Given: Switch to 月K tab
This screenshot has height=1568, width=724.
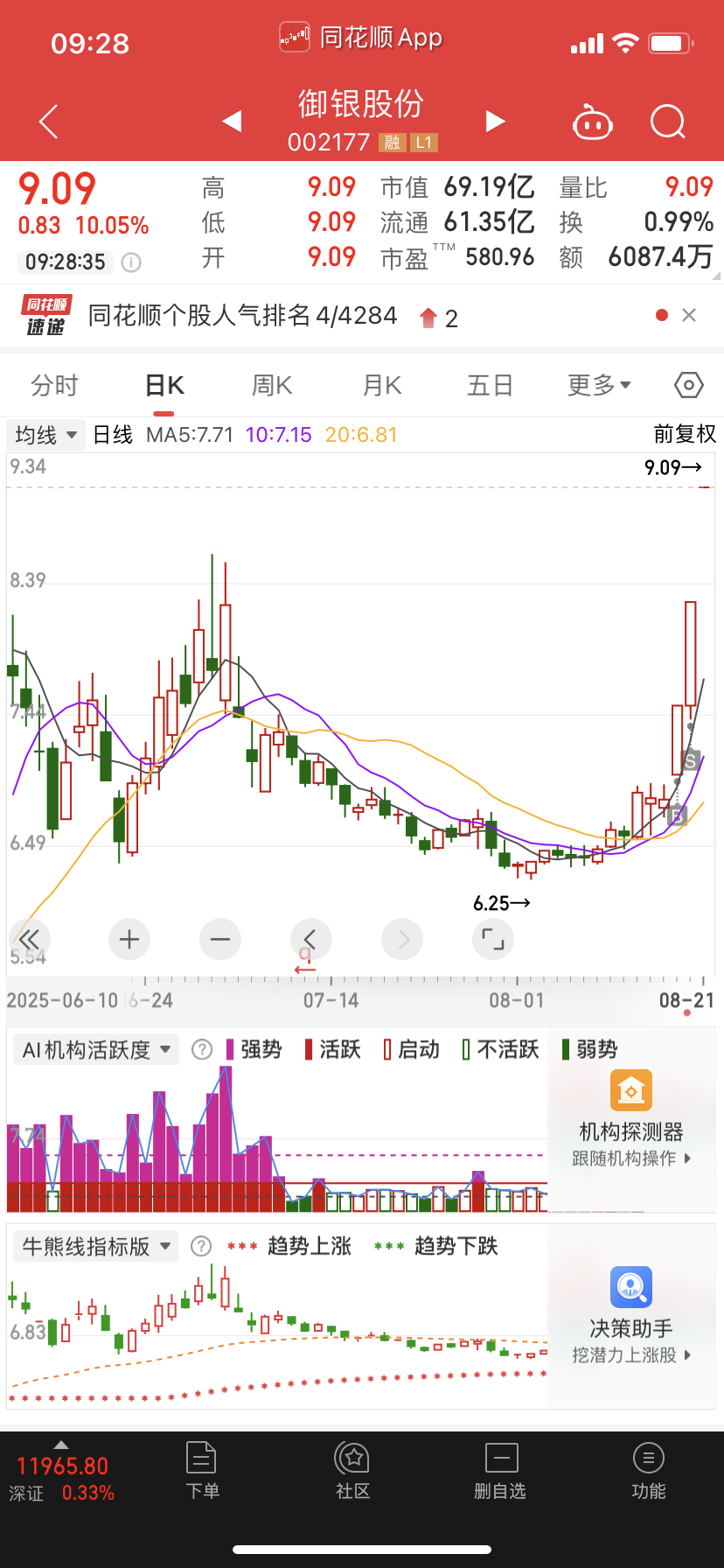Looking at the screenshot, I should coord(382,385).
